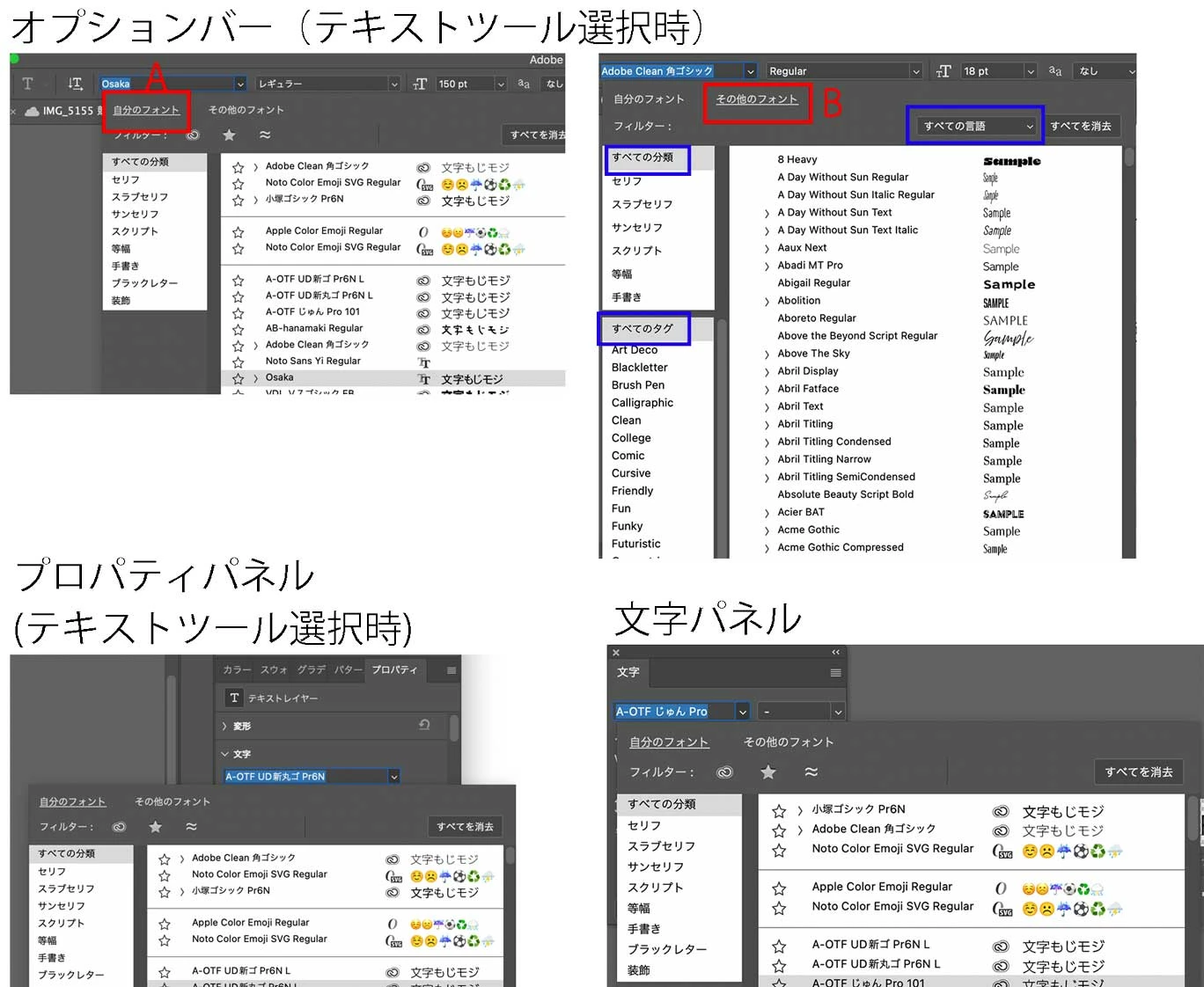The height and width of the screenshot is (987, 1204).
Task: Star Adobe Clean 角ゴシック in 文字 panel list
Action: click(779, 830)
